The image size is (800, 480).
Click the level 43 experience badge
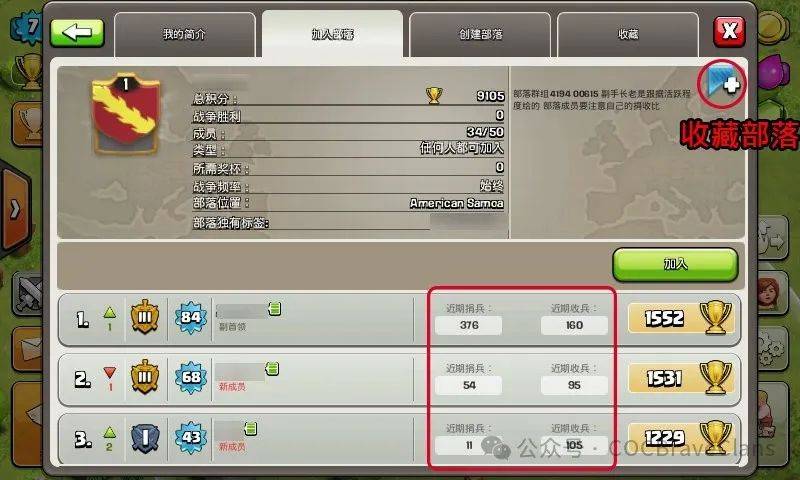[x=191, y=437]
